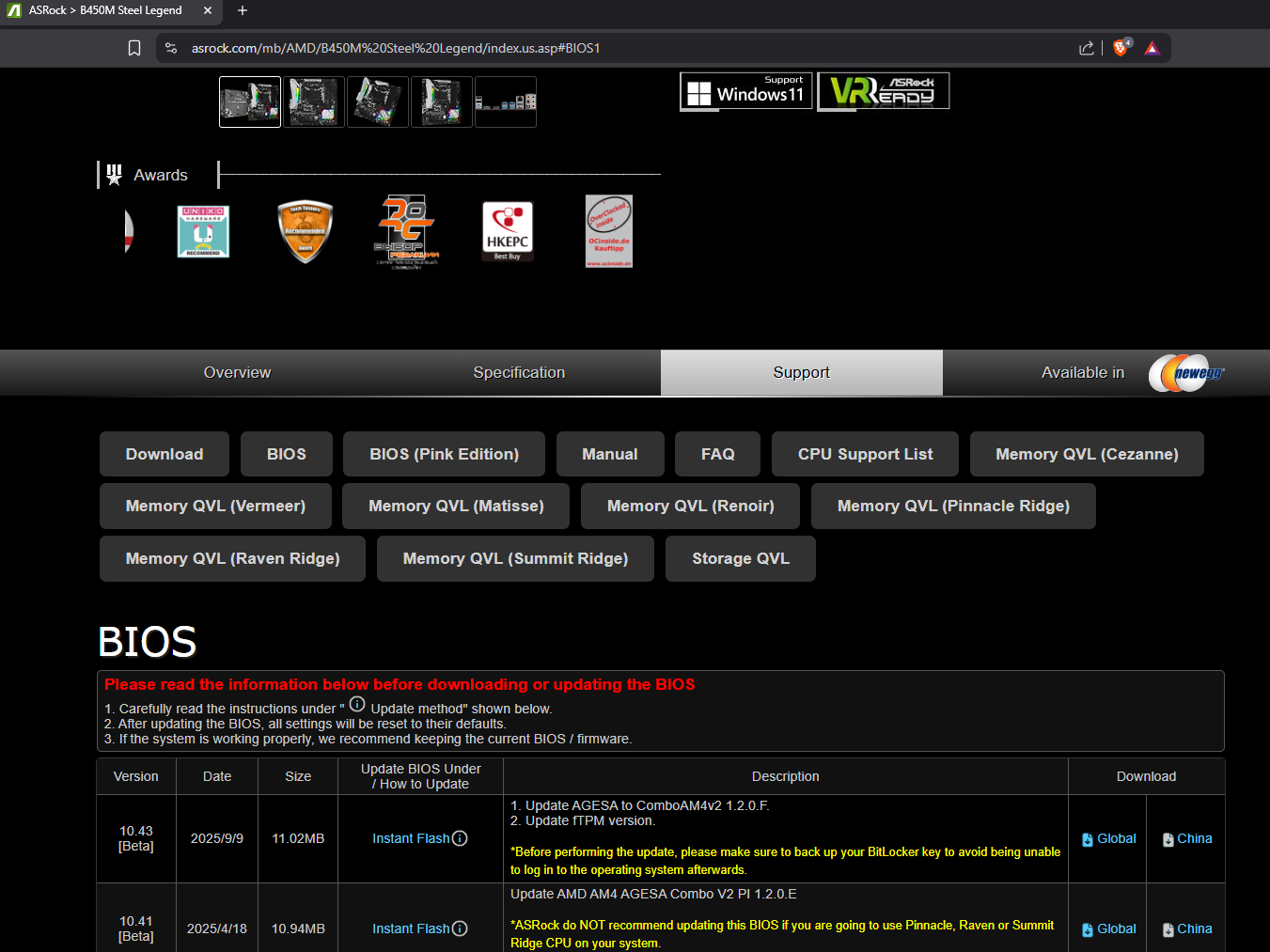Download BIOS 10.41 from Global server

(x=1108, y=929)
